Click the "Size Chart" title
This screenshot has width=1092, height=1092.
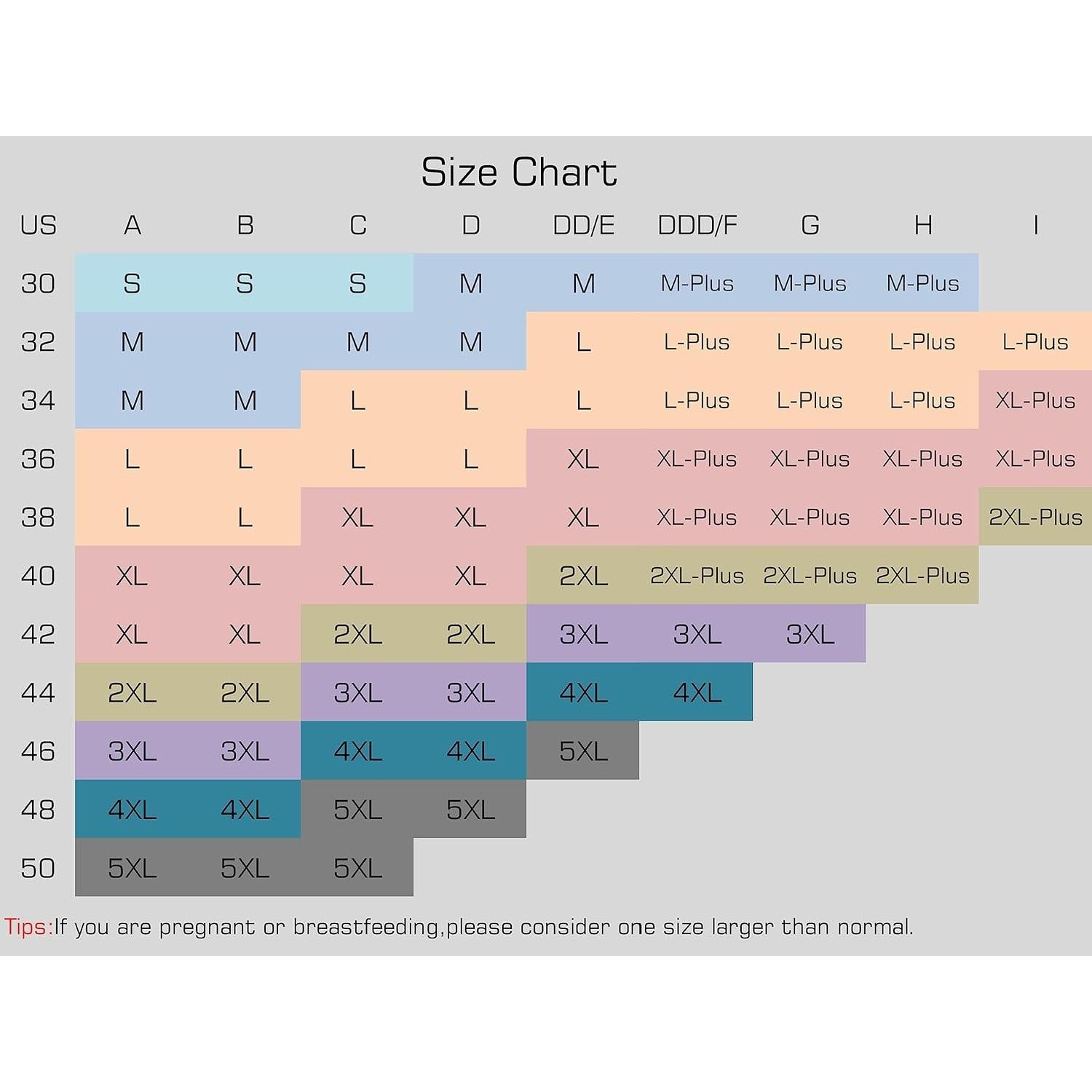[x=518, y=173]
